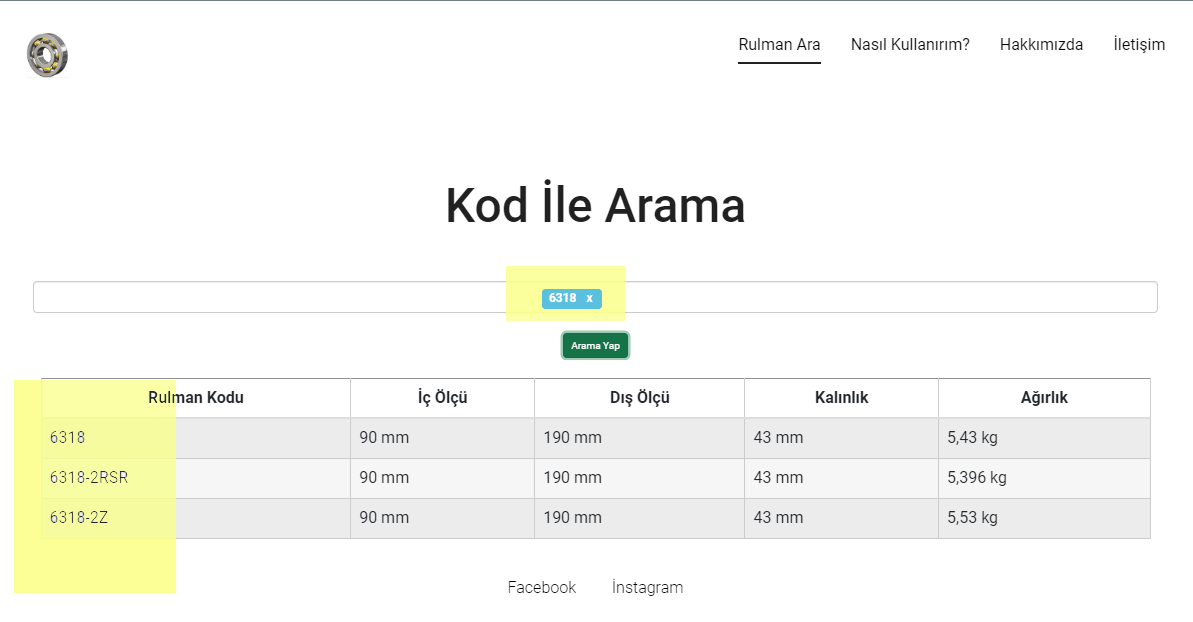The width and height of the screenshot is (1193, 622).
Task: Go to the Hakkımızda page
Action: pyautogui.click(x=1041, y=44)
